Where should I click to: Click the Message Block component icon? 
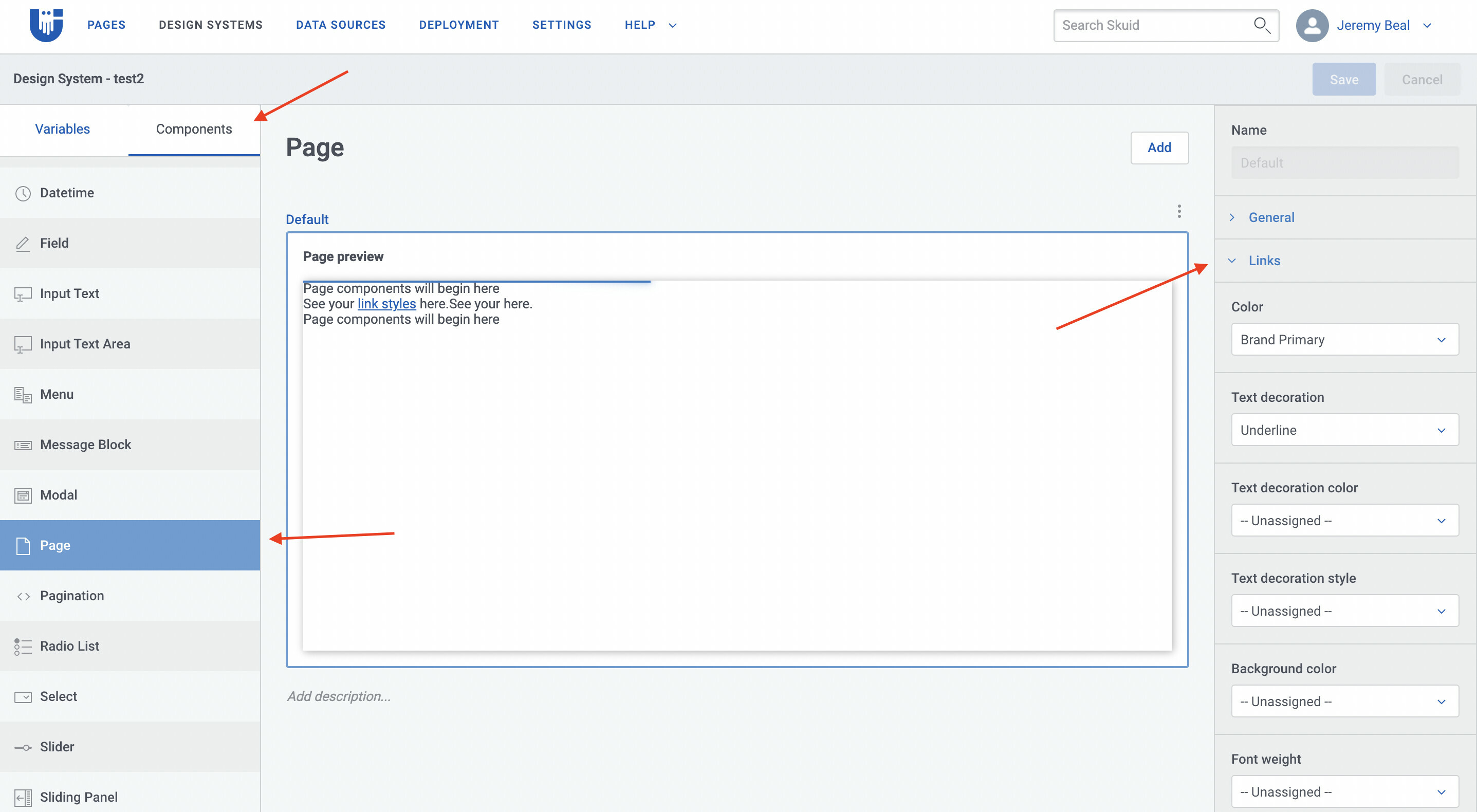pyautogui.click(x=23, y=444)
